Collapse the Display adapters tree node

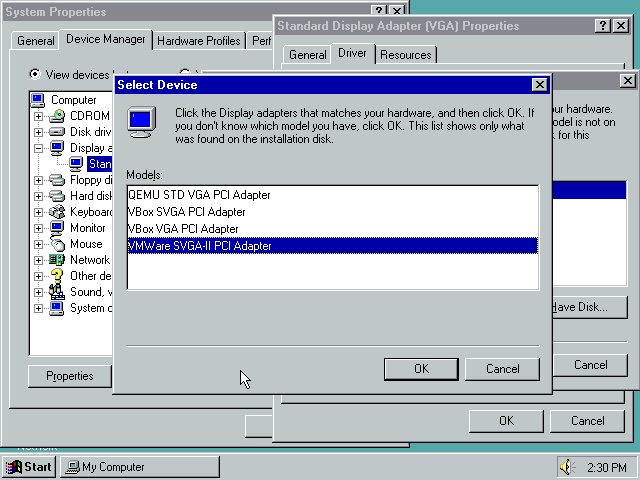click(38, 148)
